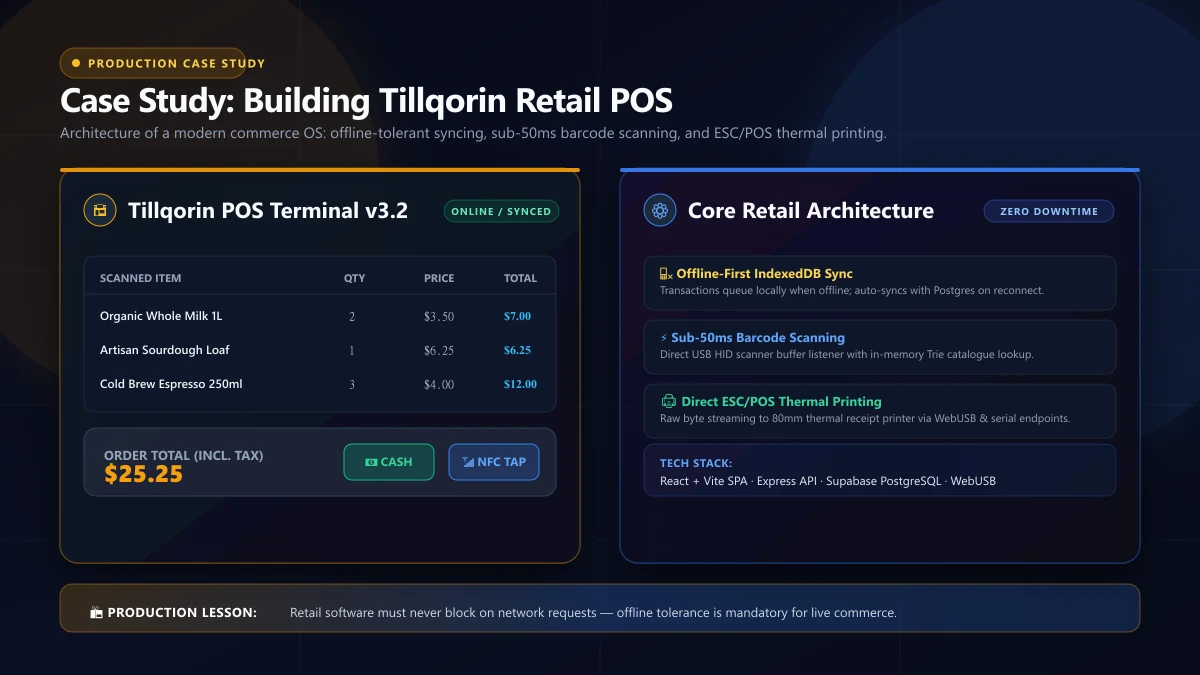Click the Tillqorin POS Terminal v3.2 heading

[x=268, y=211]
